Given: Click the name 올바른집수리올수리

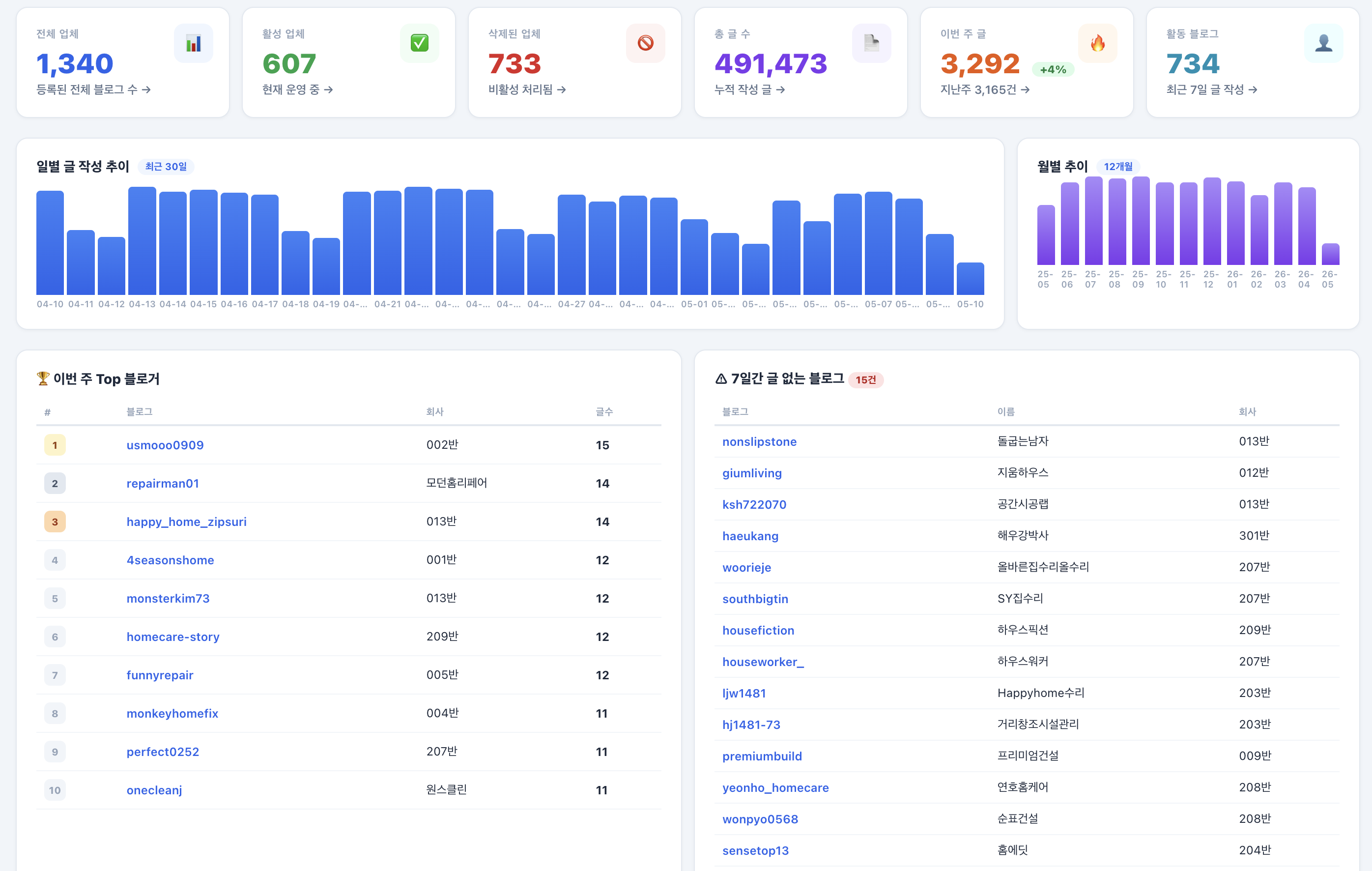Looking at the screenshot, I should 1043,567.
